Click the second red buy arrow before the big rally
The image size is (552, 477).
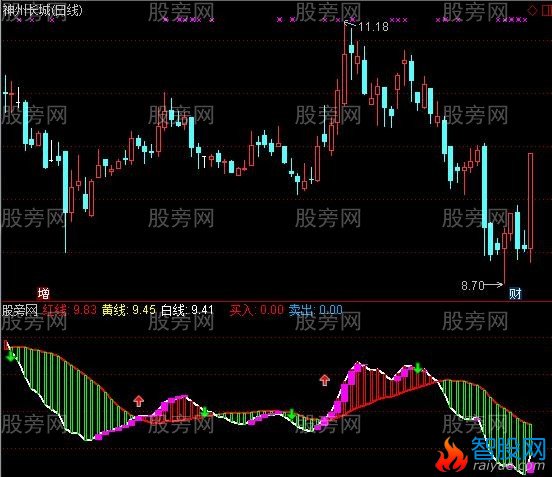click(325, 380)
